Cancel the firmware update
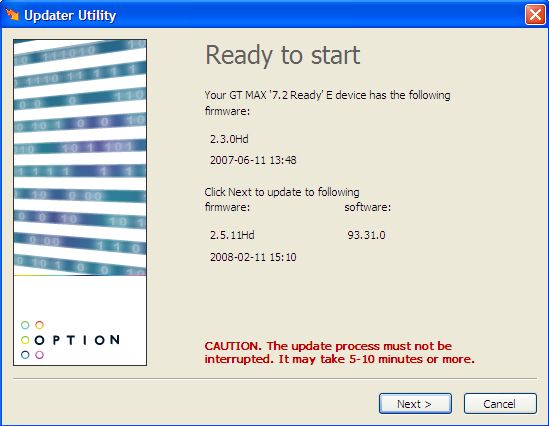Image resolution: width=549 pixels, height=426 pixels. [500, 404]
